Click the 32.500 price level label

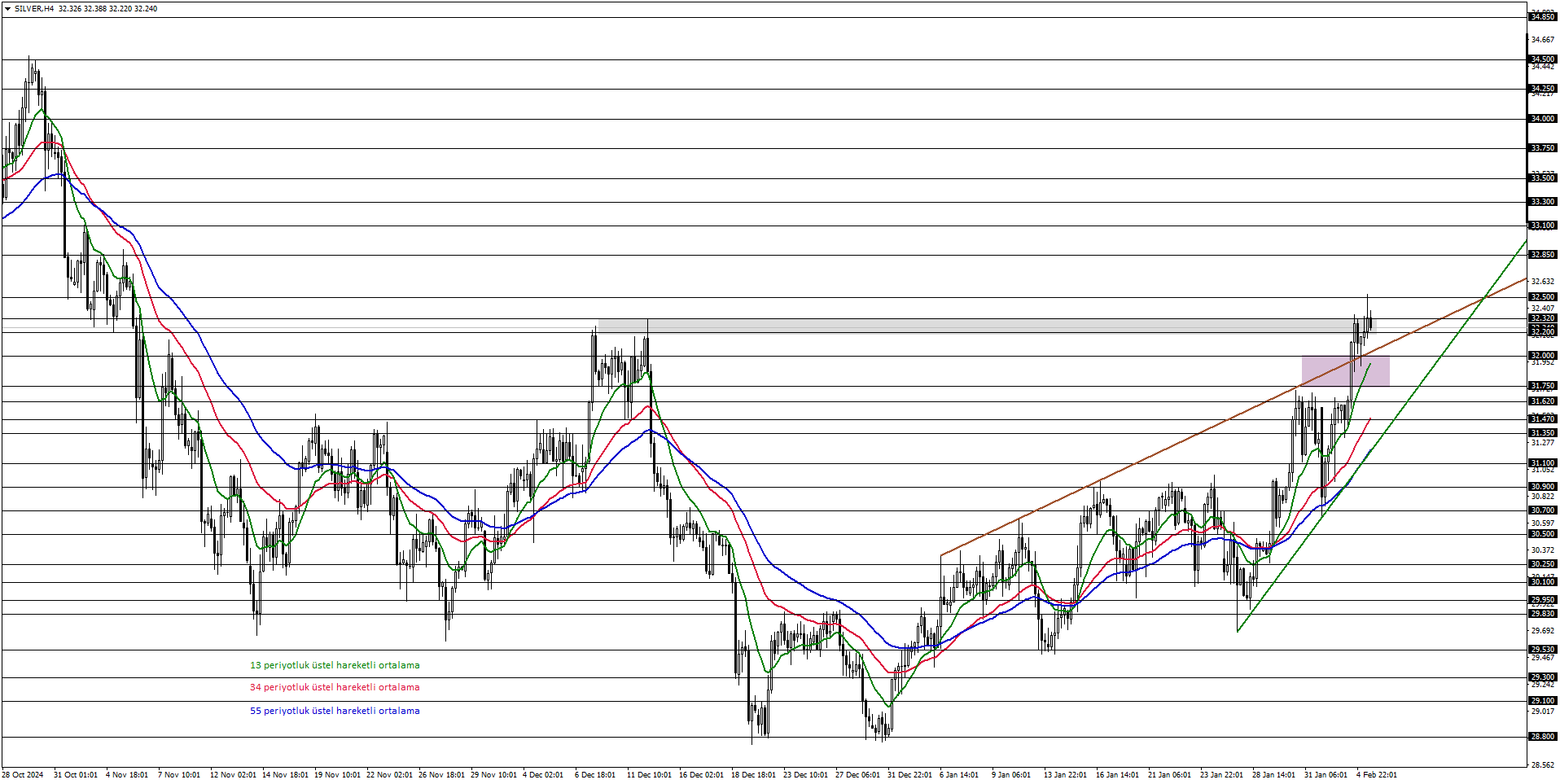(1542, 297)
